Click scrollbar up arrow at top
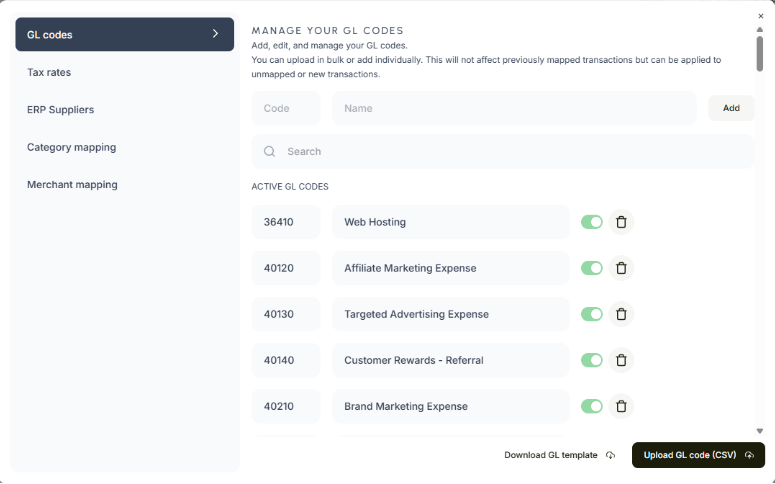This screenshot has height=484, width=775. (760, 29)
